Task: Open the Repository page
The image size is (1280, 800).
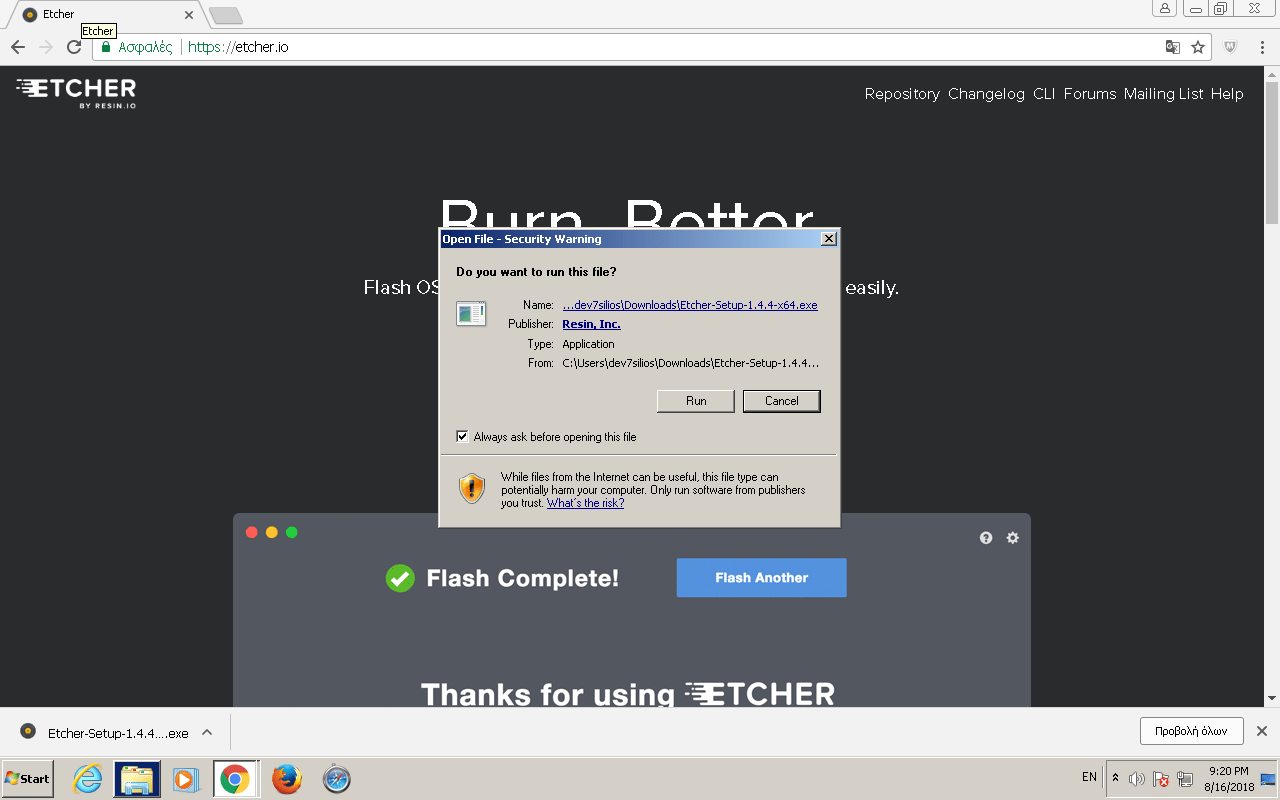Action: [902, 94]
